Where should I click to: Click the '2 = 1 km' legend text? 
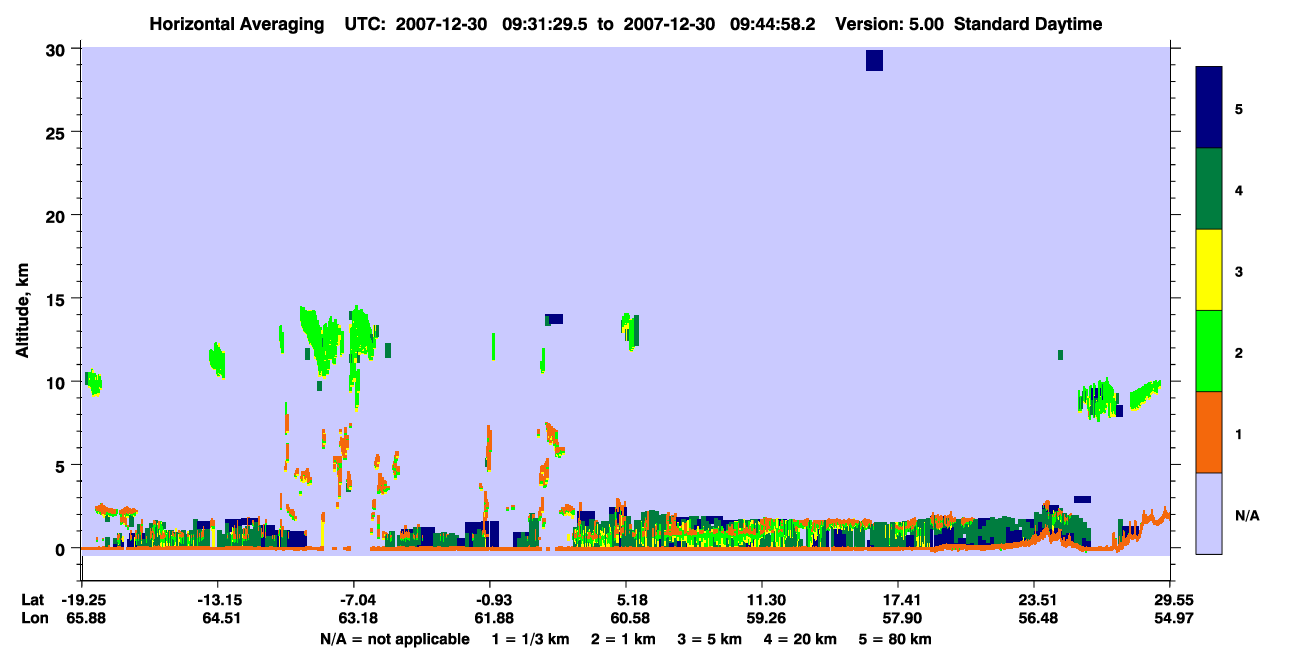623,638
